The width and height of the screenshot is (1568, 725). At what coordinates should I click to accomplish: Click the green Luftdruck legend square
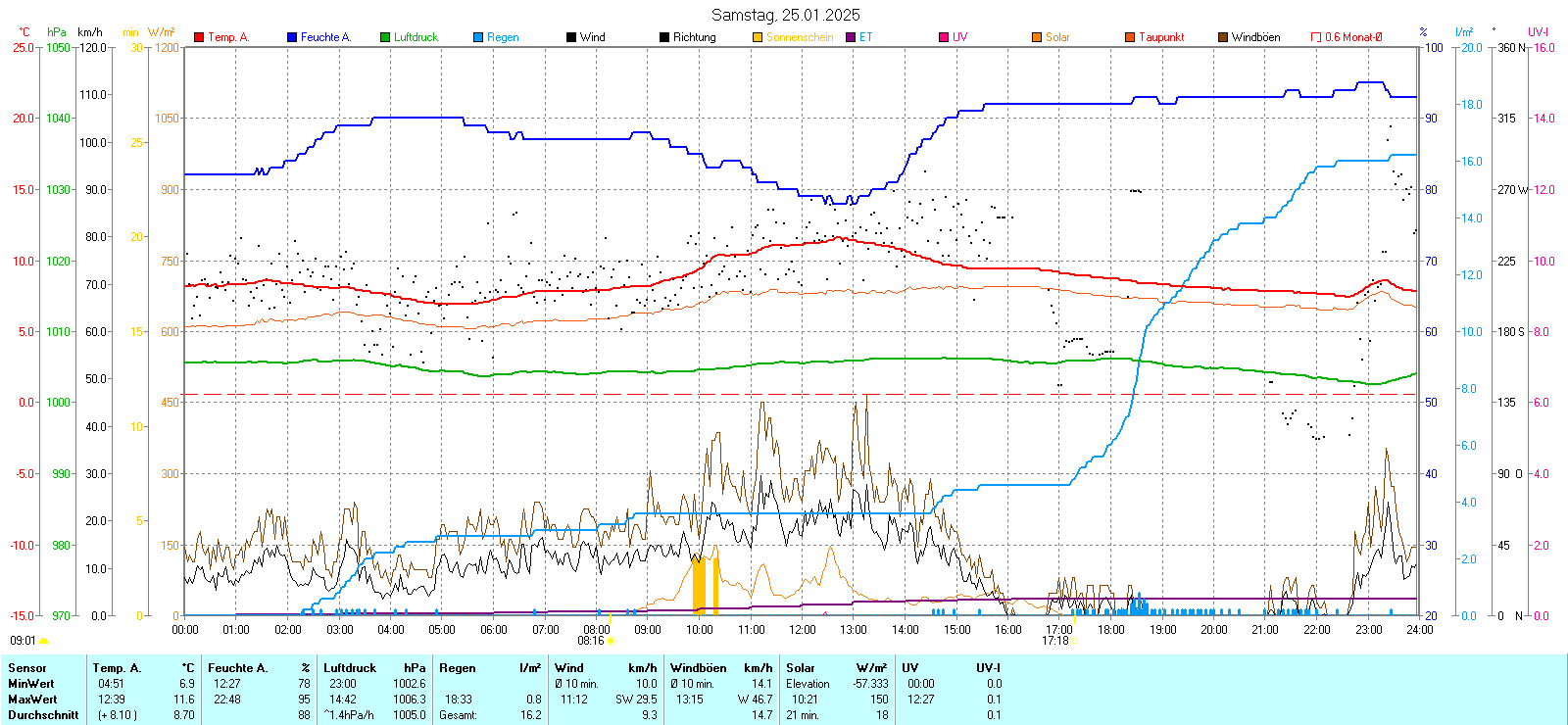(x=385, y=37)
